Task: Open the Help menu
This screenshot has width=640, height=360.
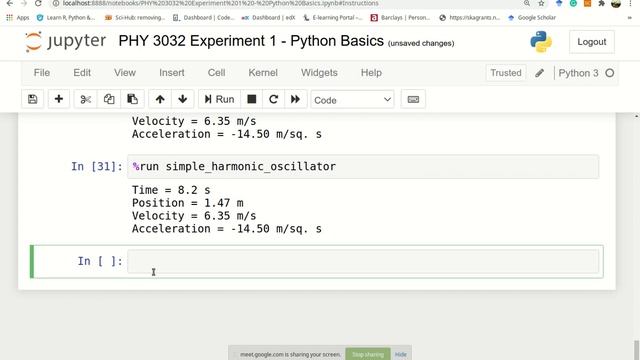Action: pos(371,73)
